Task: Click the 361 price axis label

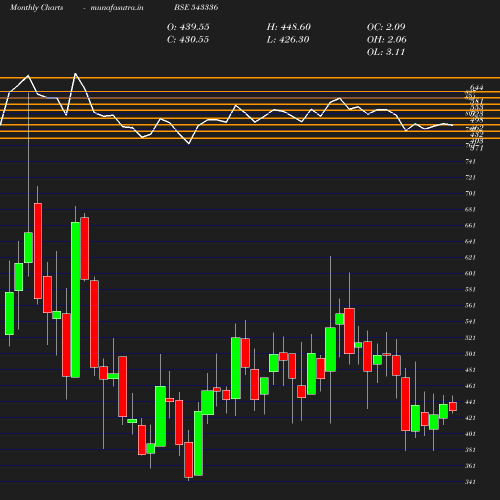Action: coord(470,466)
